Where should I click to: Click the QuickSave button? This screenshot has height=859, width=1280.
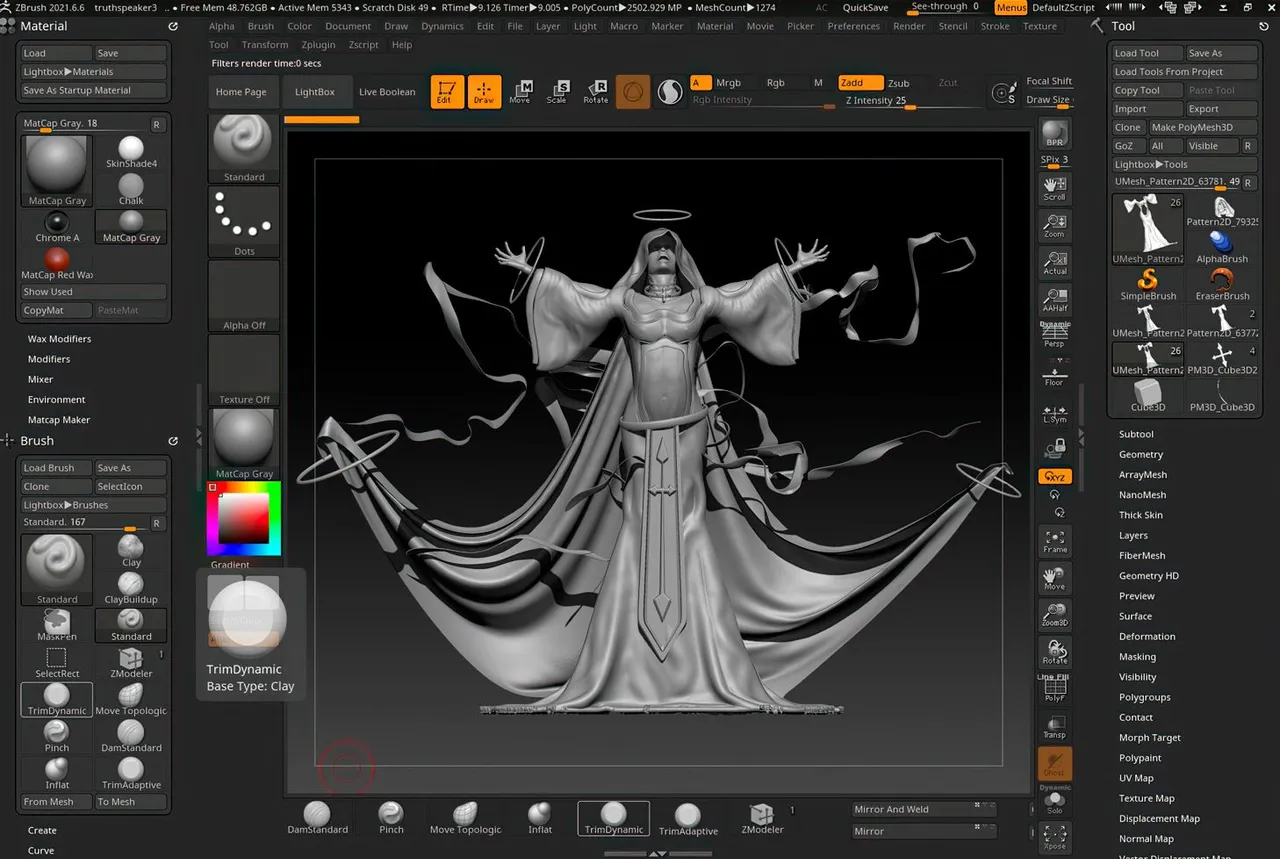click(865, 7)
